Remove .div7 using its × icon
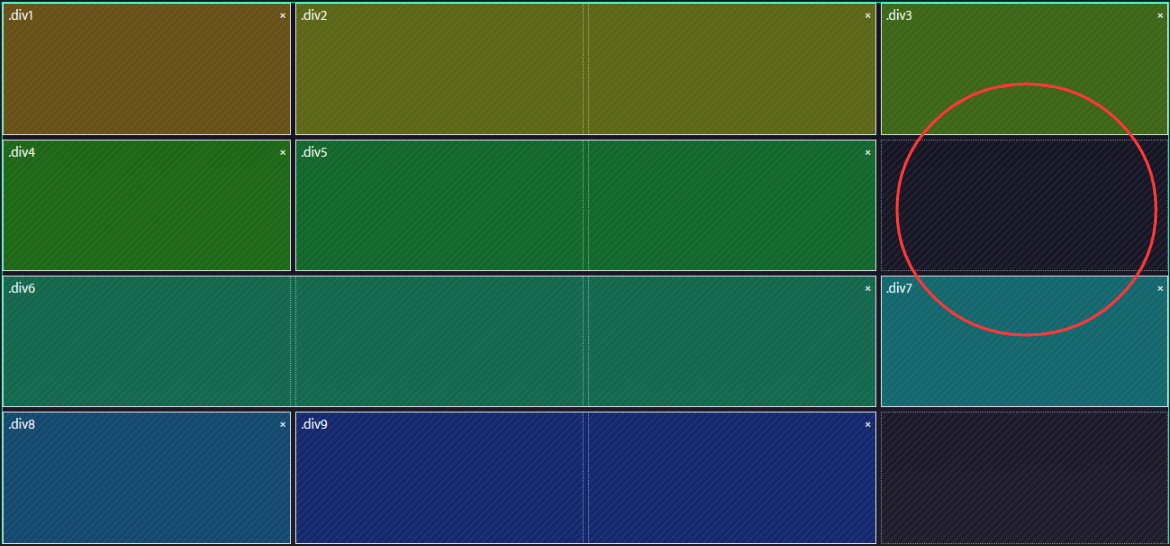1170x546 pixels. click(1160, 288)
